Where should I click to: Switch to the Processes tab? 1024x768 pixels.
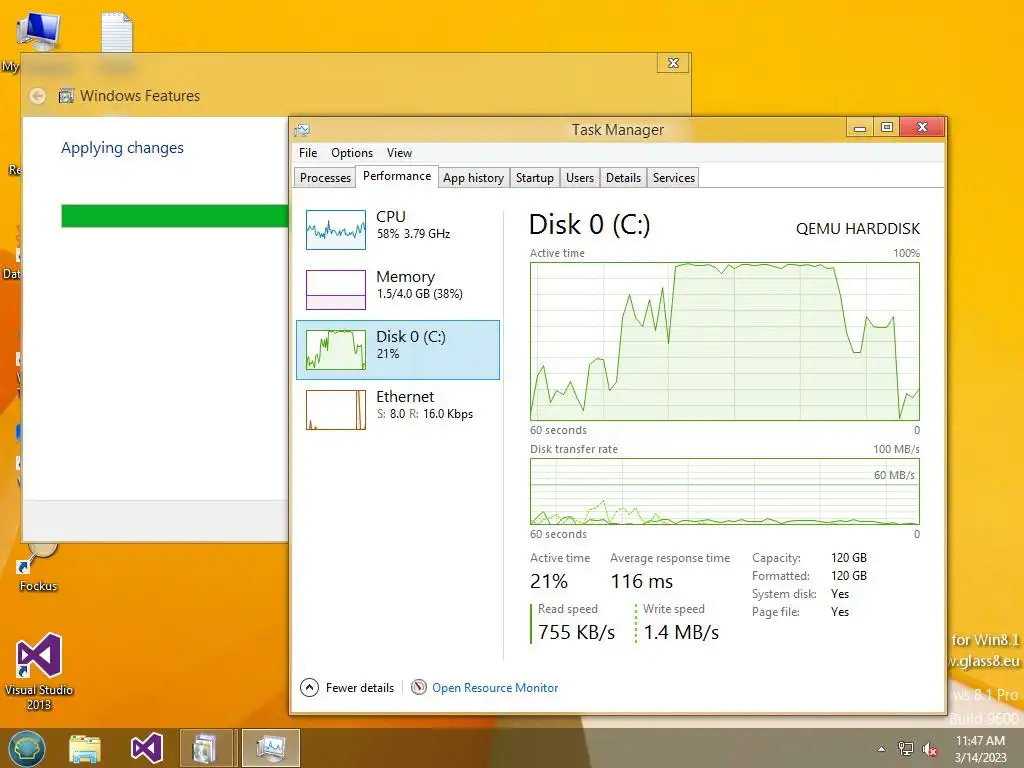pyautogui.click(x=325, y=178)
